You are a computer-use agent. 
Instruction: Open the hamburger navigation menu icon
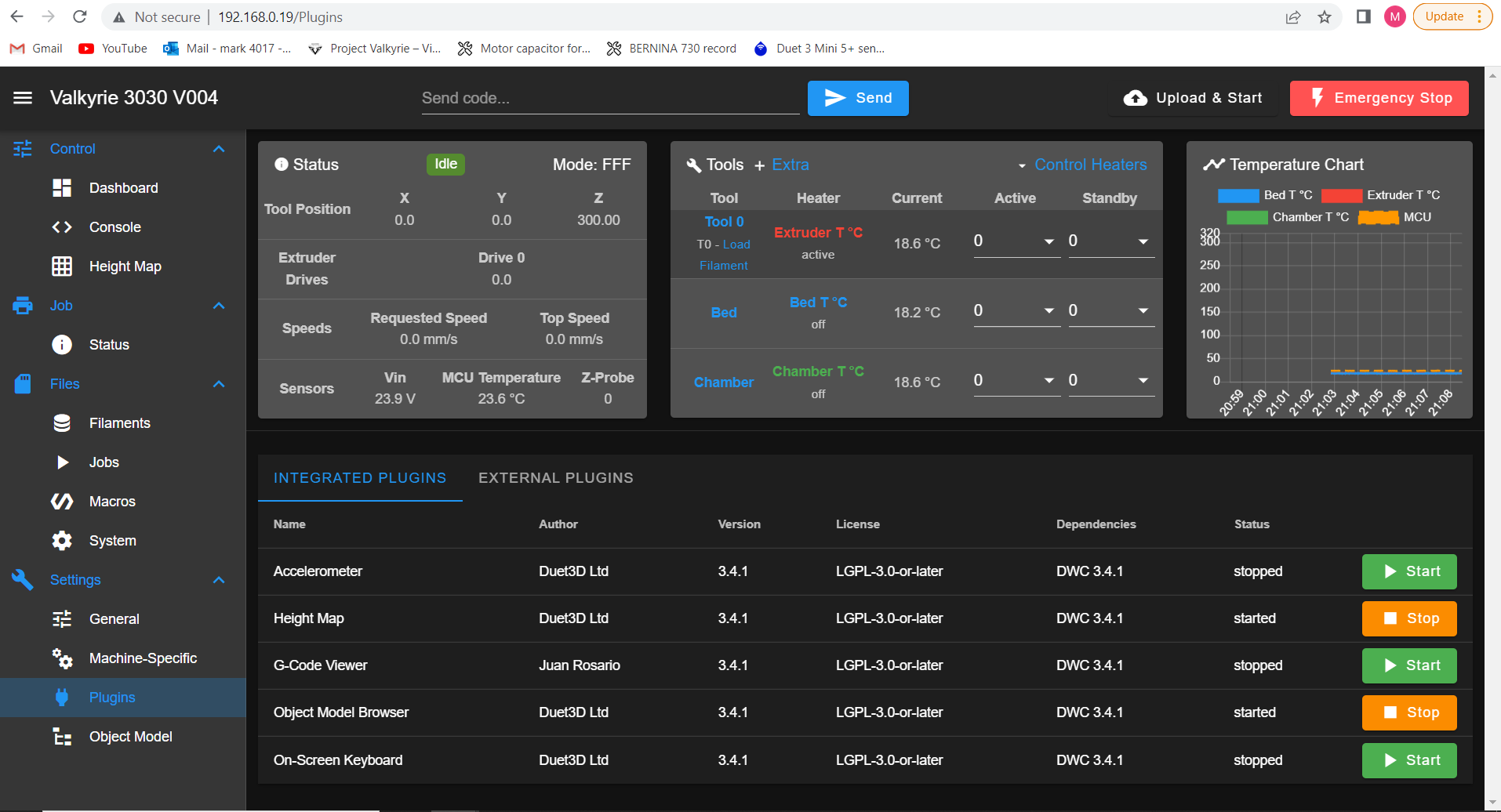coord(23,98)
